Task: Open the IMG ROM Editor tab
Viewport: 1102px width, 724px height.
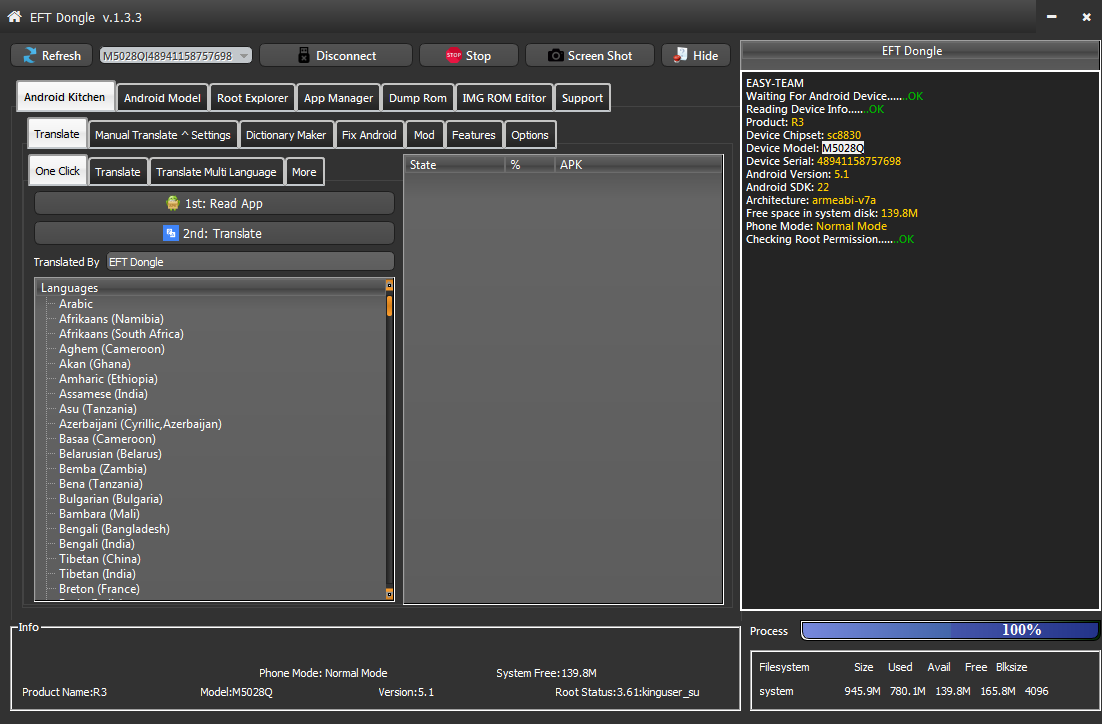Action: pos(504,98)
